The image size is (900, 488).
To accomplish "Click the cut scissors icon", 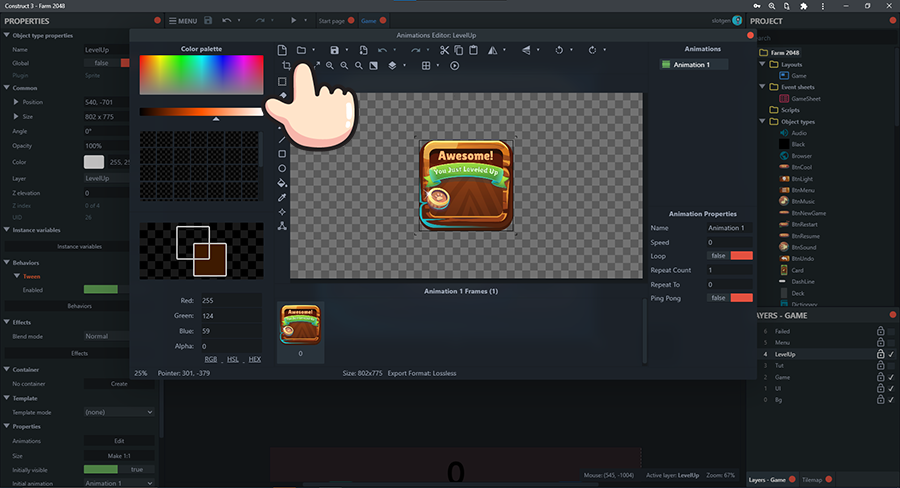I will [x=444, y=50].
